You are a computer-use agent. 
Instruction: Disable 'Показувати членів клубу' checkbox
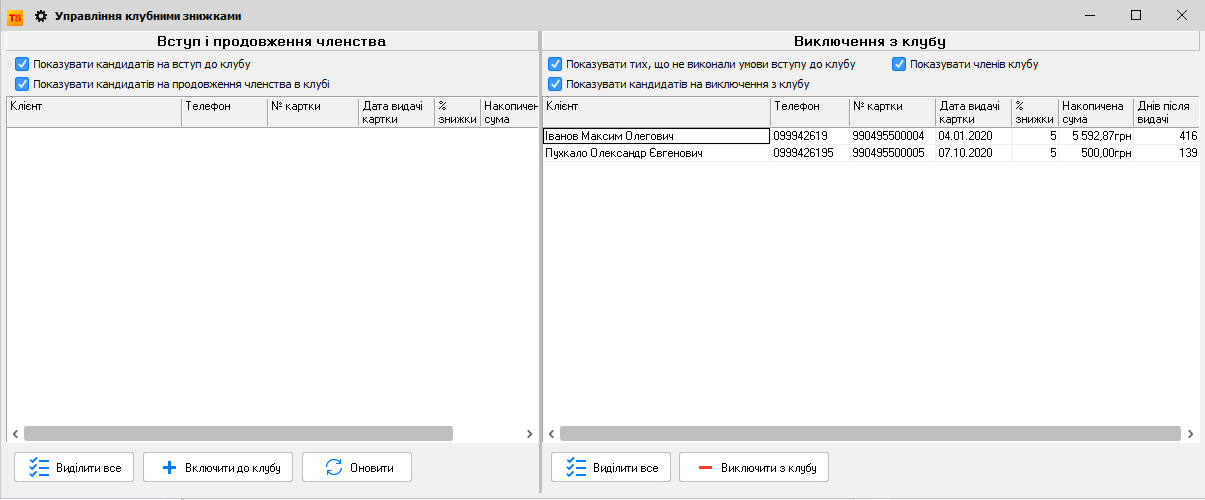coord(899,64)
